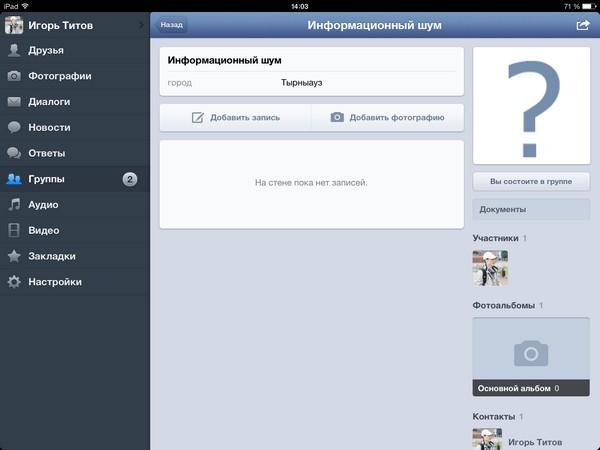Open the Вы состоите в группе membership dropdown
The width and height of the screenshot is (600, 450).
(x=530, y=181)
